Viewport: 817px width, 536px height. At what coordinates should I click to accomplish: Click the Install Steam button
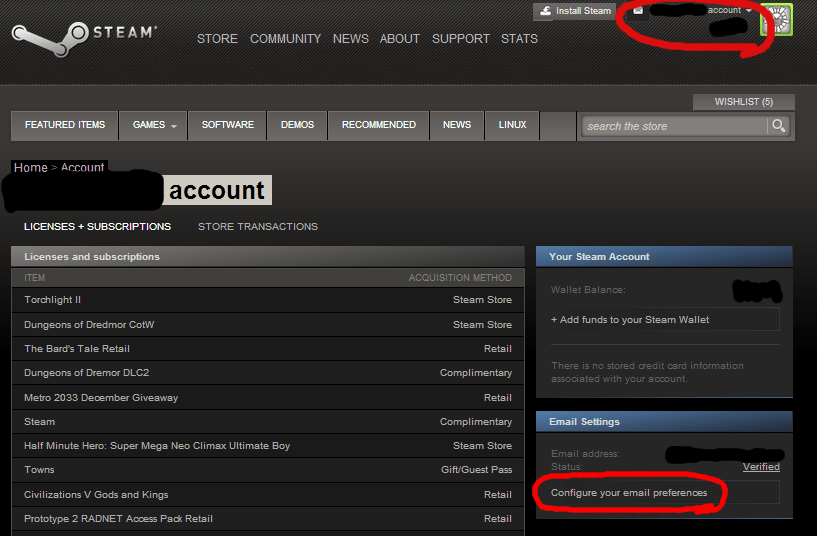[575, 11]
